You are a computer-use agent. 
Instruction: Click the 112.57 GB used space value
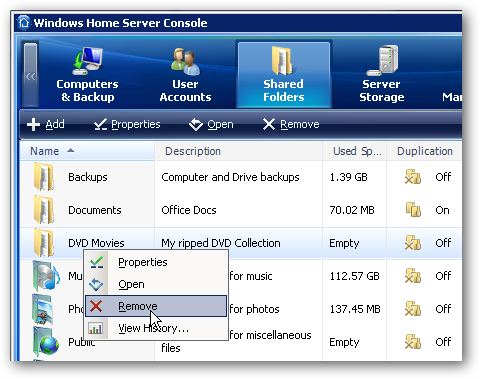click(x=355, y=276)
